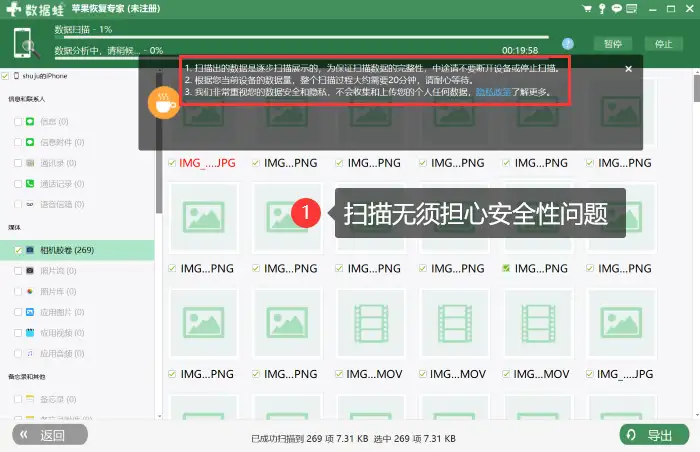
Task: Select the 信息 (0) category
Action: click(x=77, y=121)
